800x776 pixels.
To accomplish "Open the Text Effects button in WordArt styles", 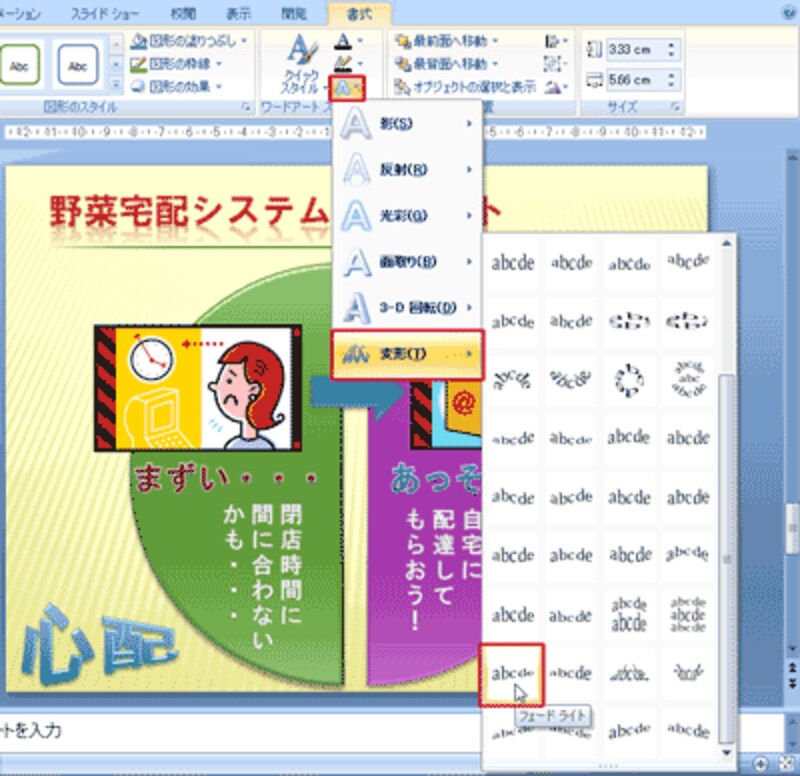I will pos(346,88).
